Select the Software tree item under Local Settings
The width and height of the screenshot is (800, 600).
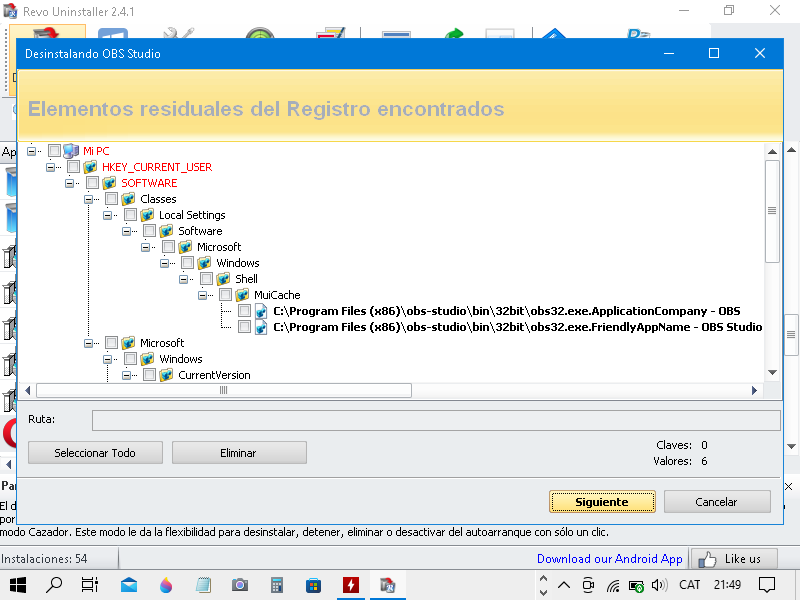coord(200,231)
